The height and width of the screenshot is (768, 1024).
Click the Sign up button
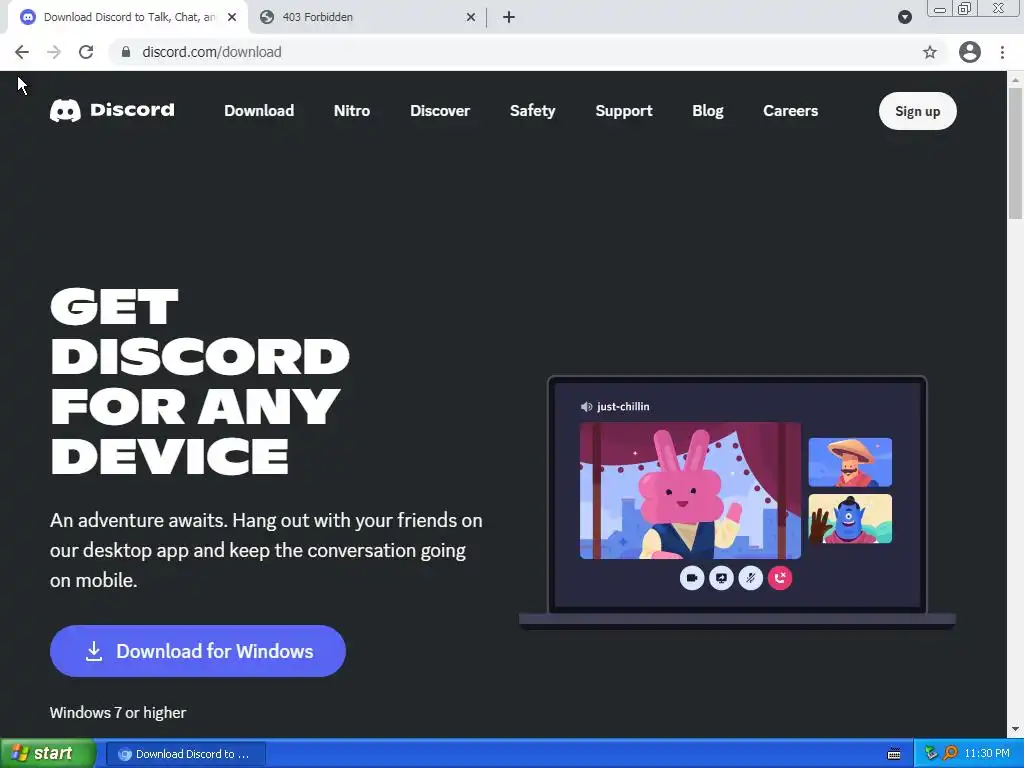(x=918, y=111)
